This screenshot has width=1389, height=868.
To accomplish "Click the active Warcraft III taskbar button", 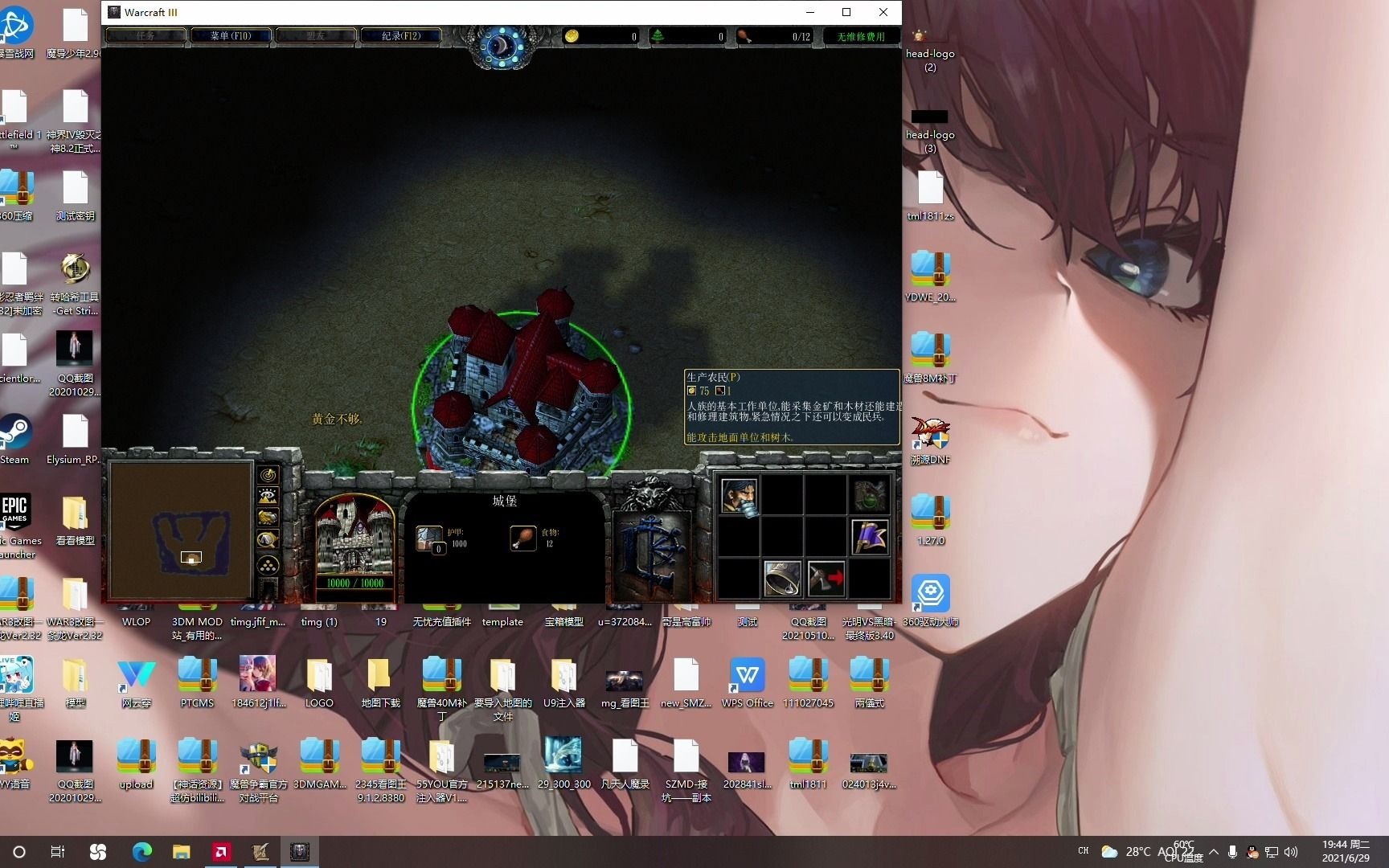I will (300, 852).
